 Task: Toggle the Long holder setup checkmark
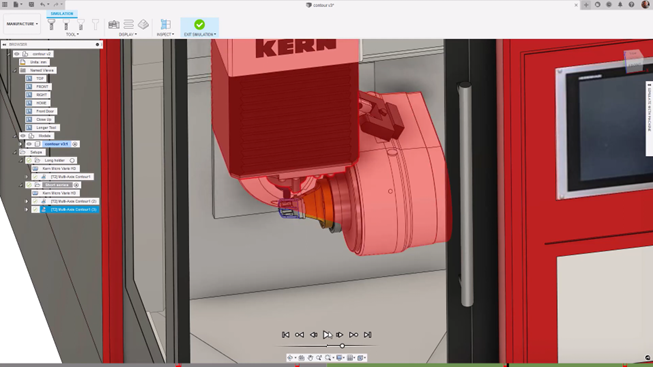pos(29,160)
